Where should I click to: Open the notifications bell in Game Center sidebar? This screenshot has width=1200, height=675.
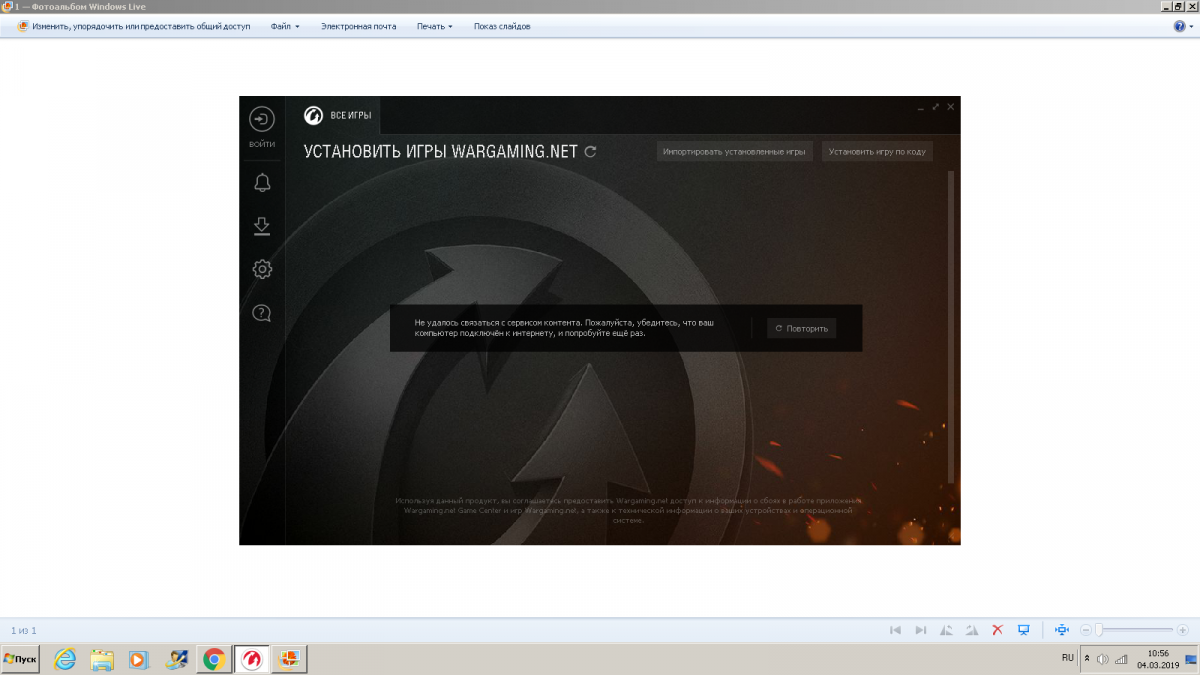262,183
